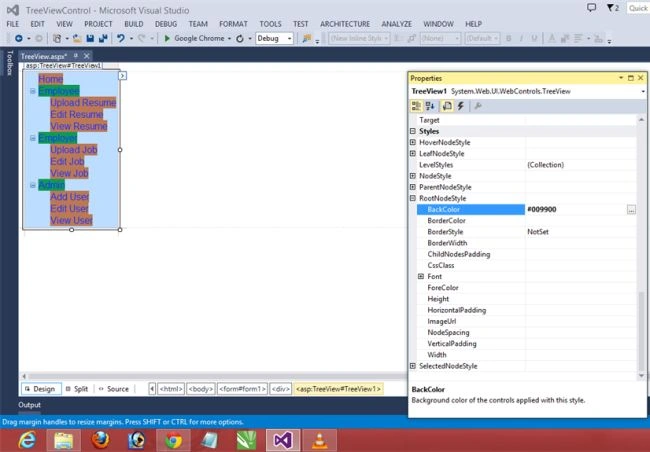Open the Events lightning bolt icon
650x452 pixels.
click(461, 106)
